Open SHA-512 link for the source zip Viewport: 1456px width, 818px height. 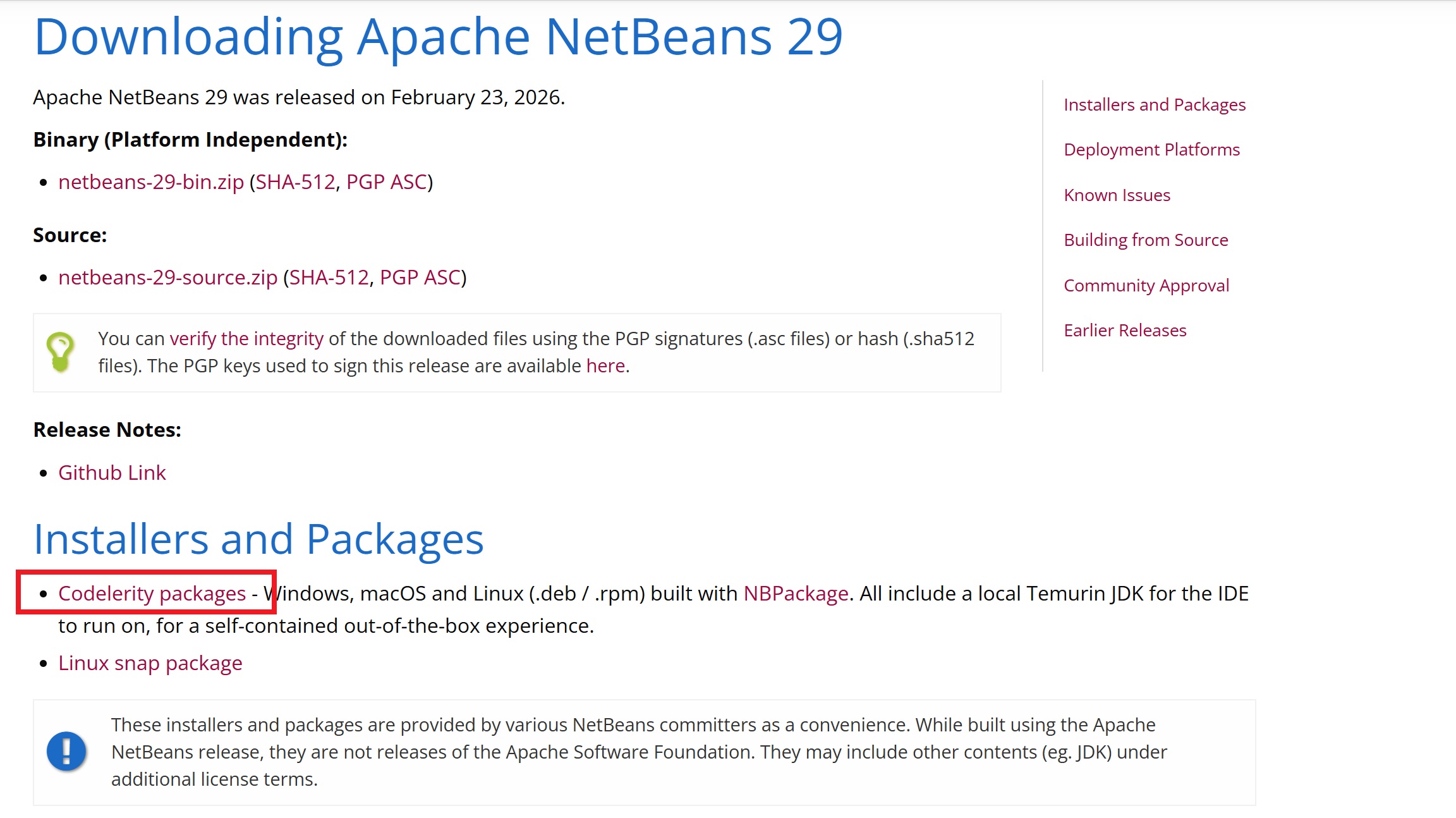pyautogui.click(x=329, y=278)
